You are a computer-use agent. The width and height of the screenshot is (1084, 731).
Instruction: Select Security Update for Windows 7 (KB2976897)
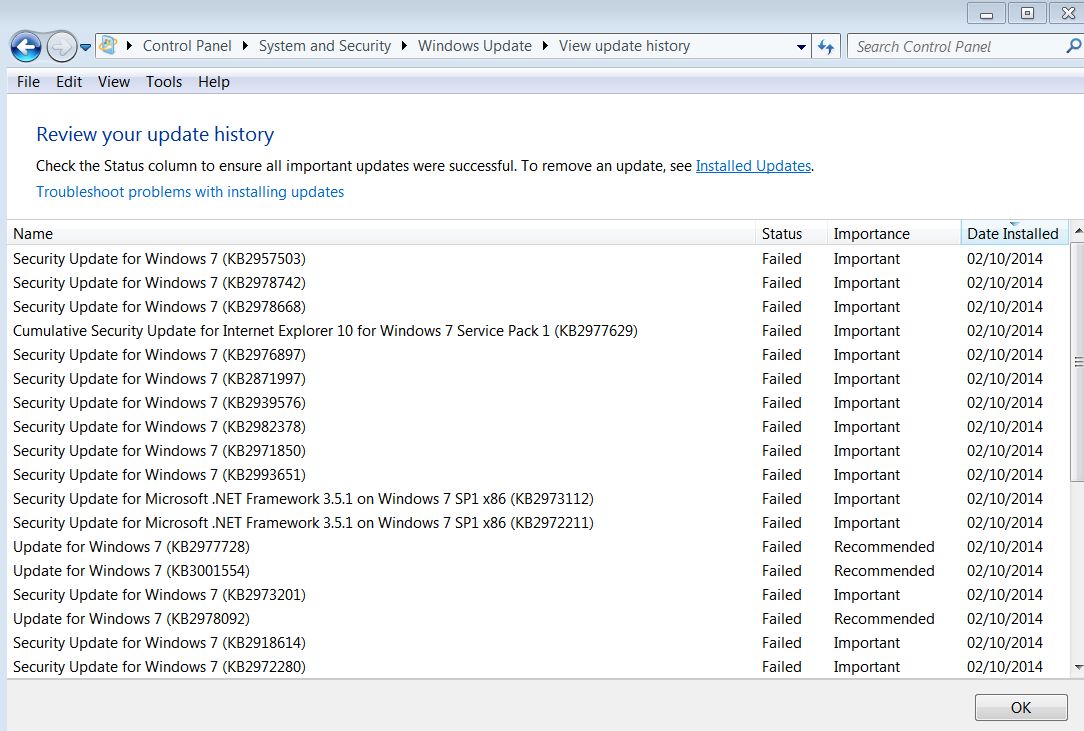pyautogui.click(x=159, y=355)
